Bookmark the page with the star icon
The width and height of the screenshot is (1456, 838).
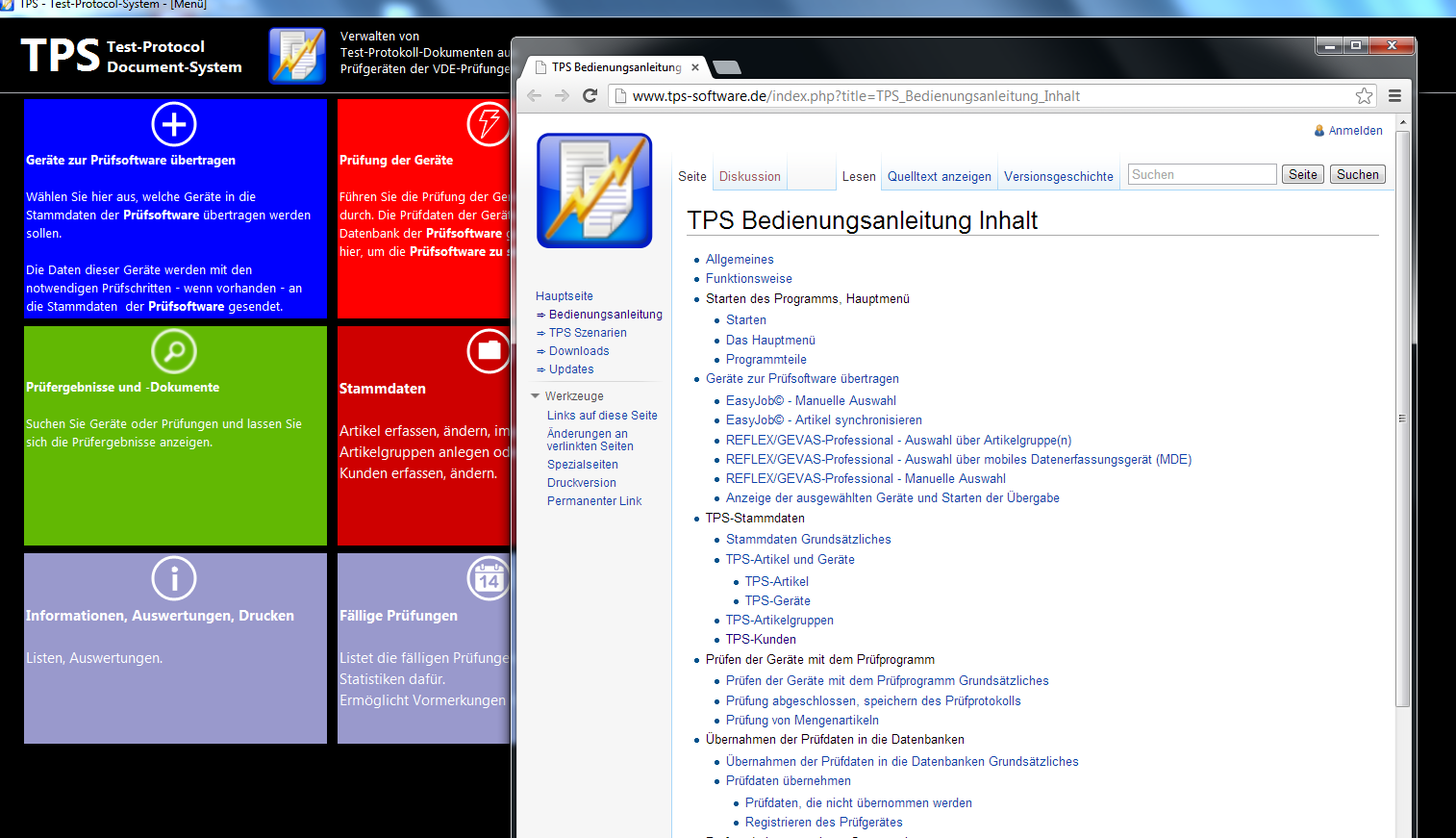(x=1364, y=96)
